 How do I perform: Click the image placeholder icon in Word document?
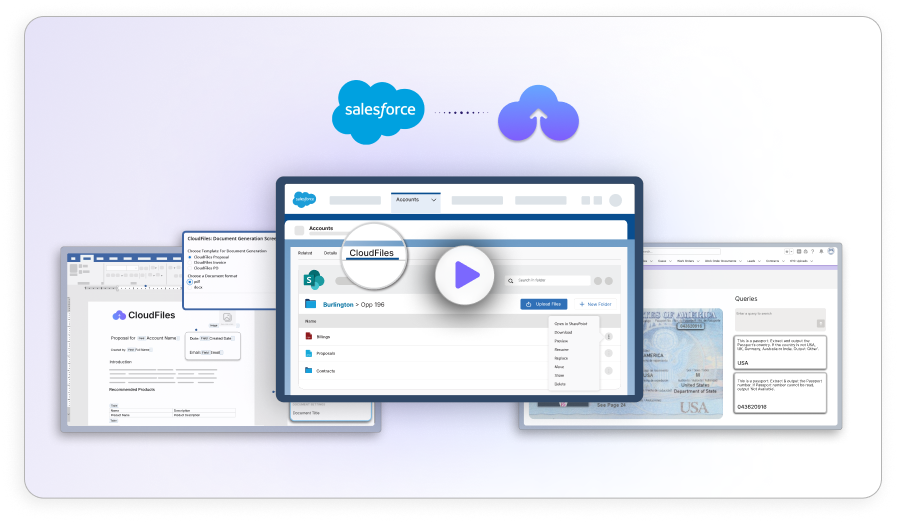pyautogui.click(x=227, y=317)
